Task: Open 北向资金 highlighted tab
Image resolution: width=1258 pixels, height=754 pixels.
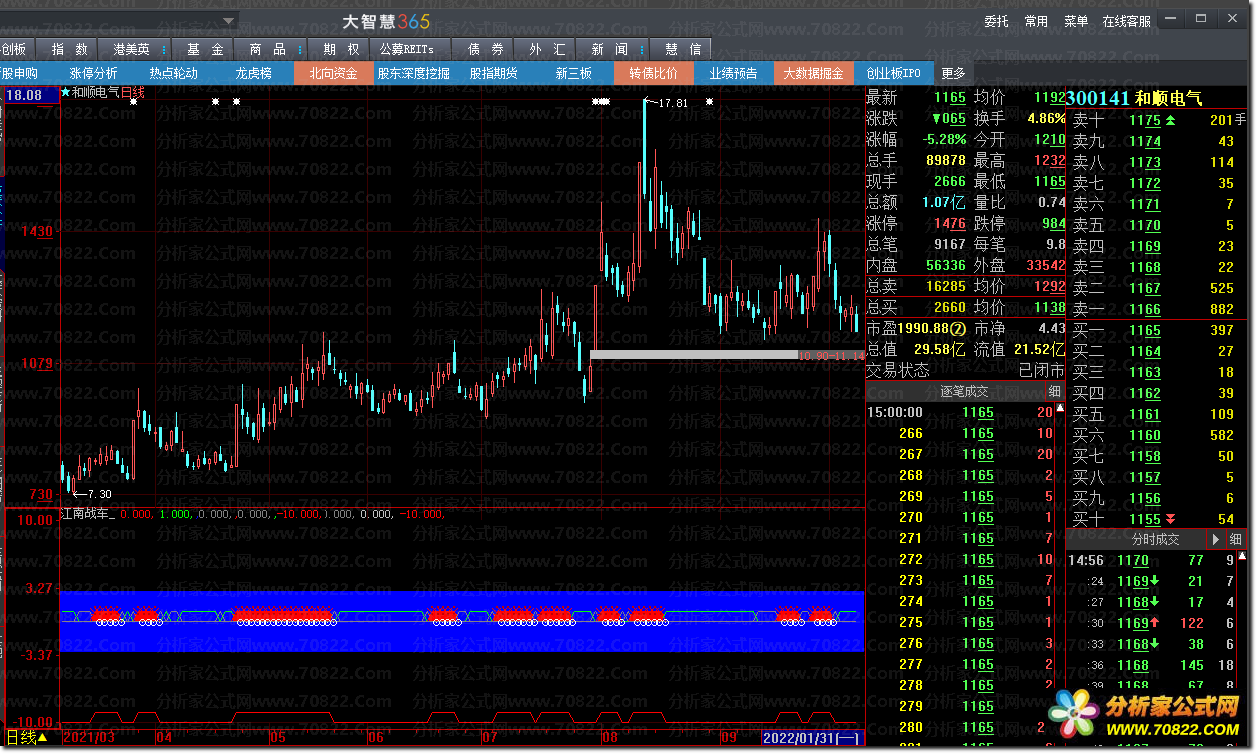Action: 333,73
